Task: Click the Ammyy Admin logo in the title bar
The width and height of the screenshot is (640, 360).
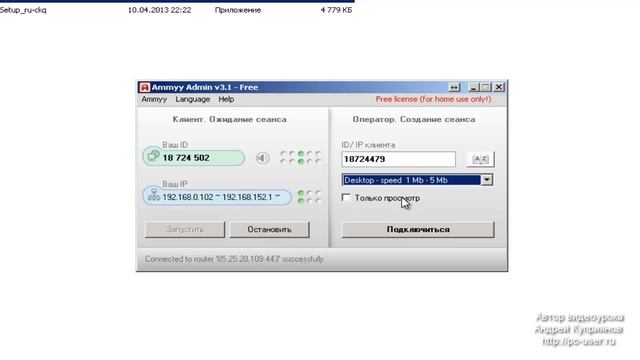Action: (144, 87)
